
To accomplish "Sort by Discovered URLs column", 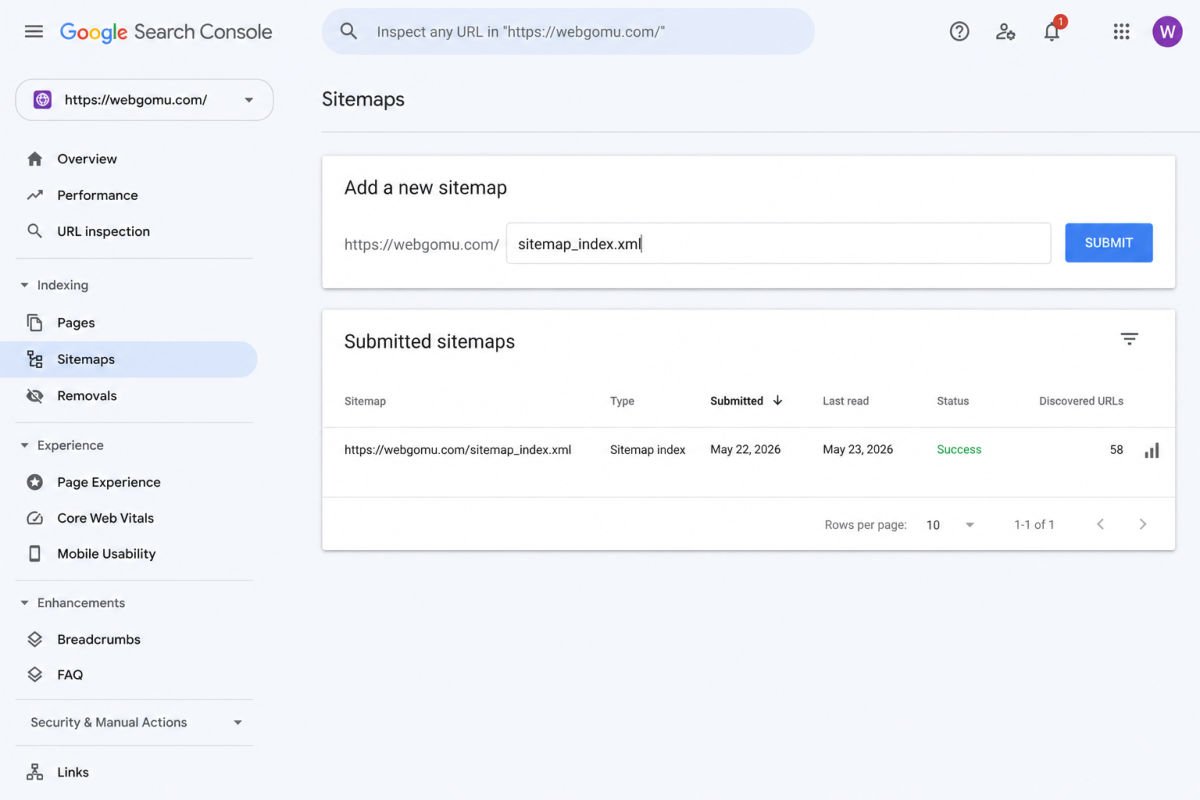I will (1081, 401).
